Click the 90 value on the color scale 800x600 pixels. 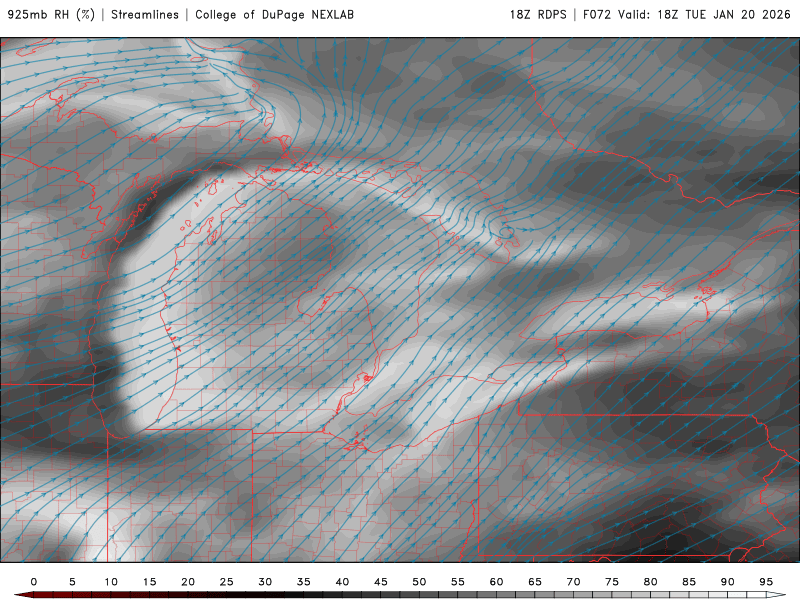coord(728,582)
